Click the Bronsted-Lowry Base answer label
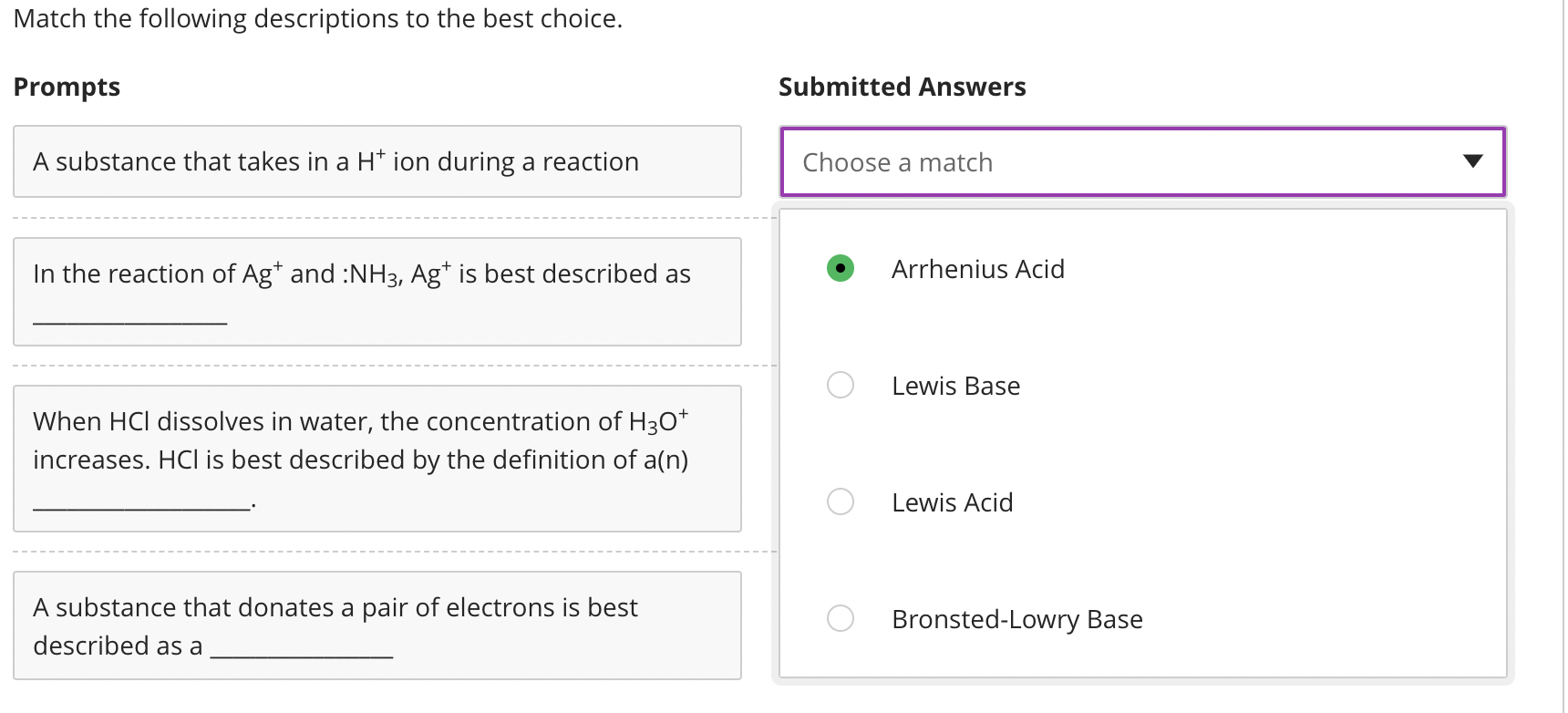 (x=1016, y=618)
